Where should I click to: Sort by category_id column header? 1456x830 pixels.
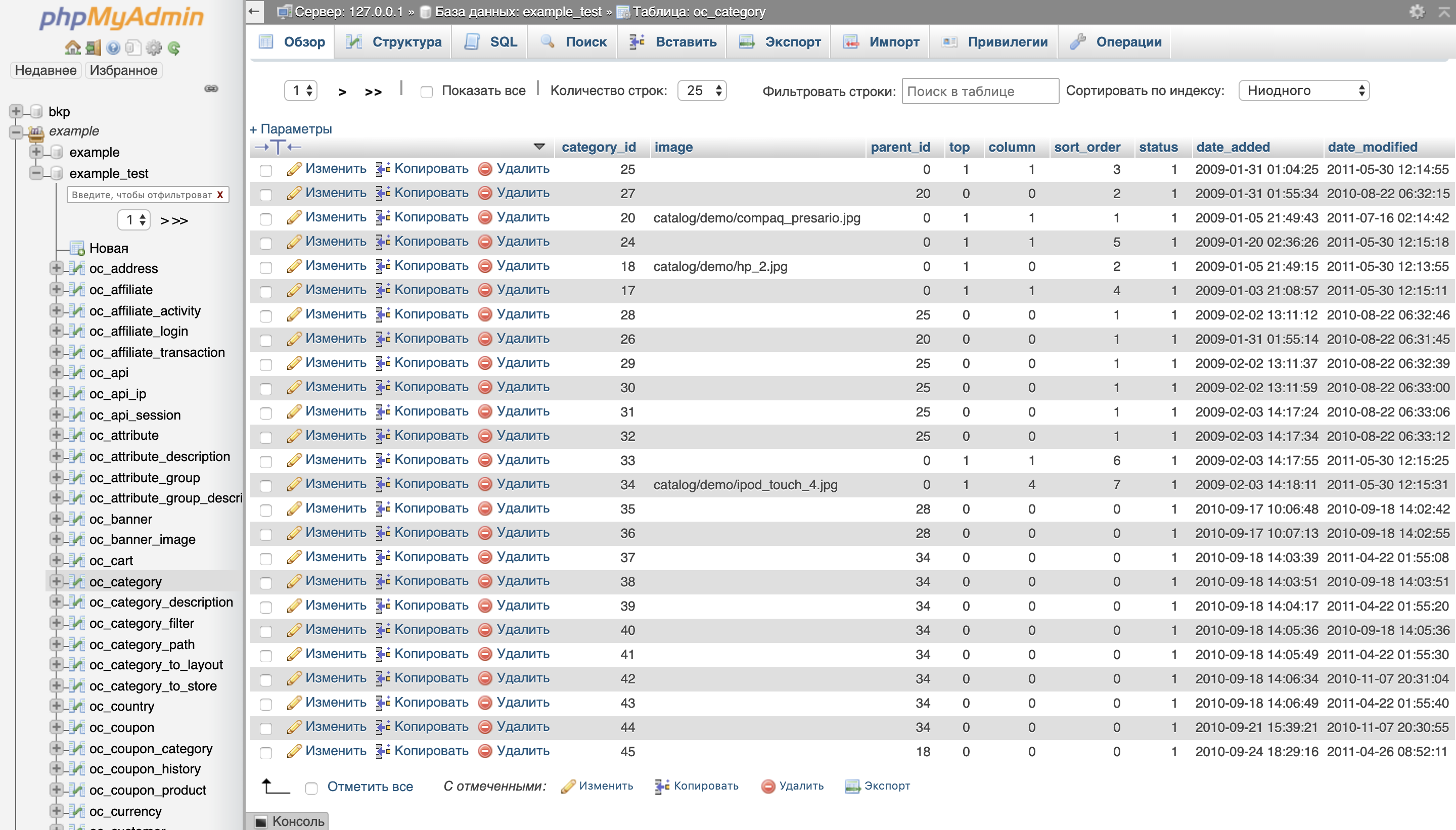pyautogui.click(x=599, y=147)
